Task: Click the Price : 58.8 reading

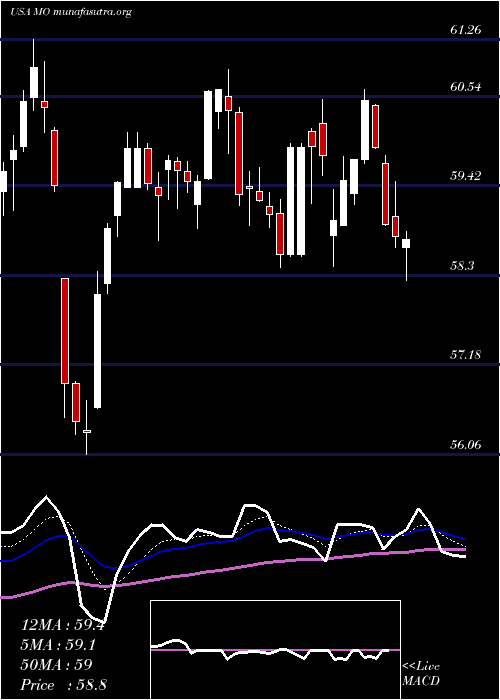Action: (63, 685)
